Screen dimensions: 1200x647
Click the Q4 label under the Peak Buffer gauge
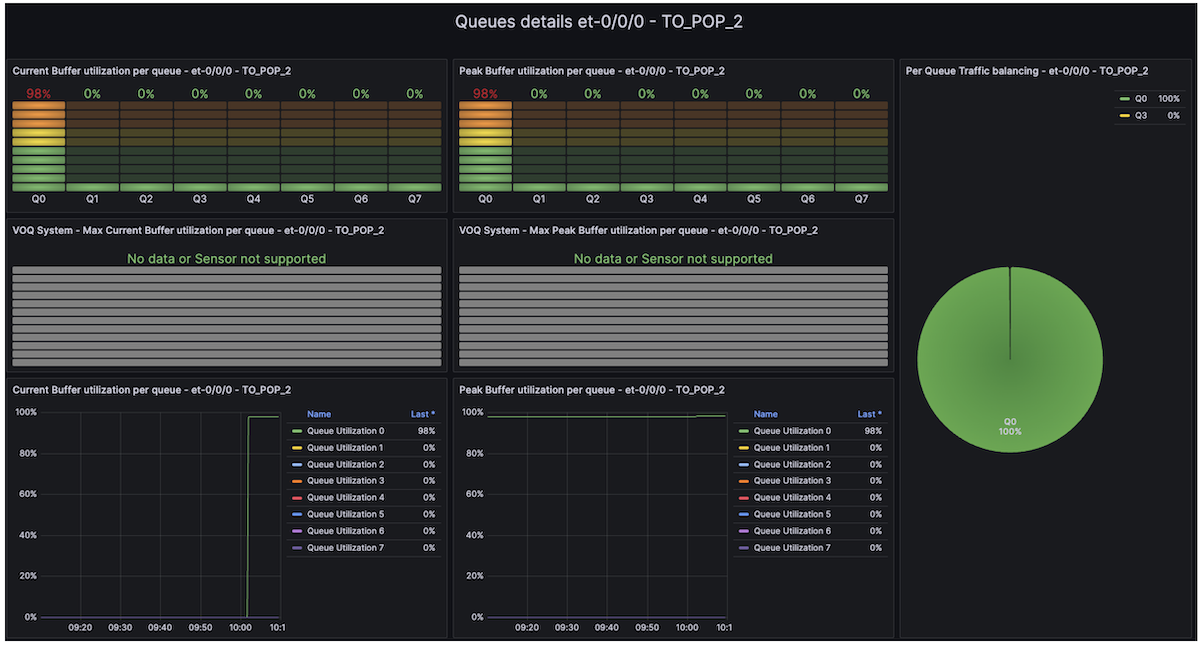click(700, 199)
